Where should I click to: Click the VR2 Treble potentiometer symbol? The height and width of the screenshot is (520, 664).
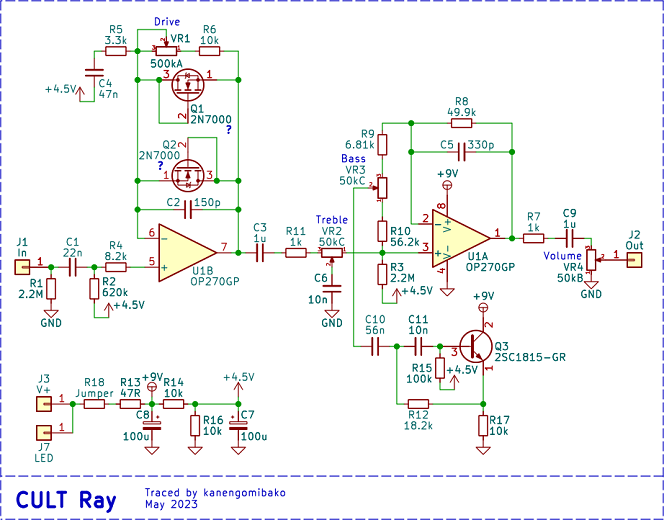(x=332, y=255)
